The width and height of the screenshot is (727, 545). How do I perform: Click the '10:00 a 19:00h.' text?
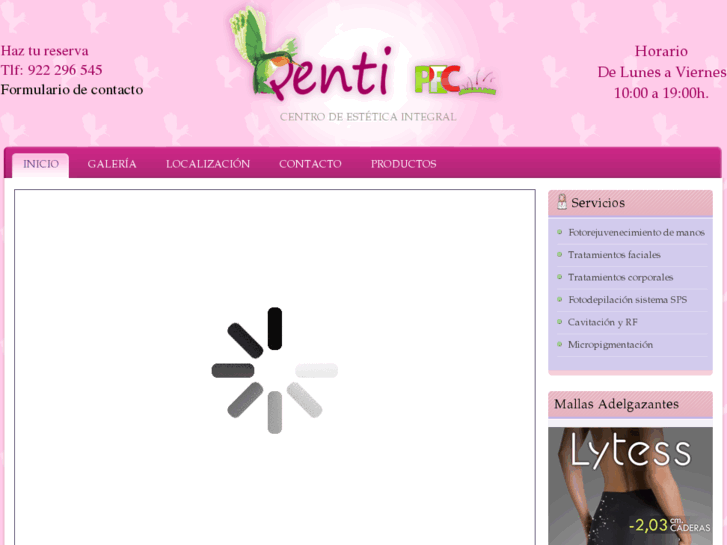(661, 93)
